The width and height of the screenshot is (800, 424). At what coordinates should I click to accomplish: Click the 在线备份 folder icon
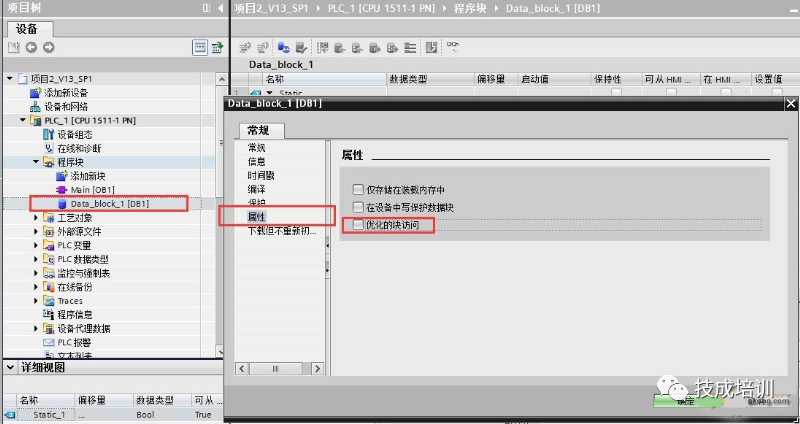(48, 287)
